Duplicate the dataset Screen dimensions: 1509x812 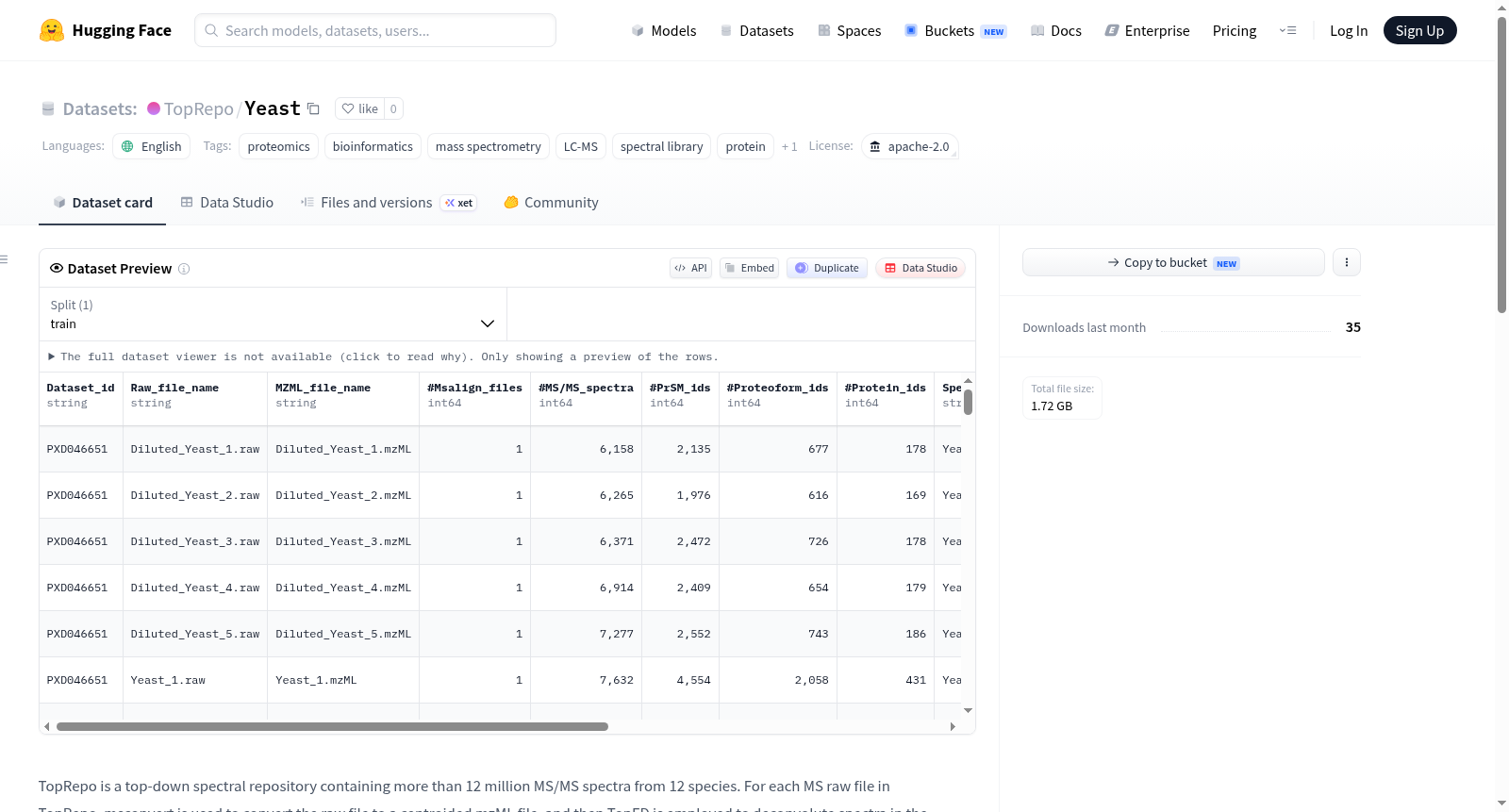pos(827,268)
